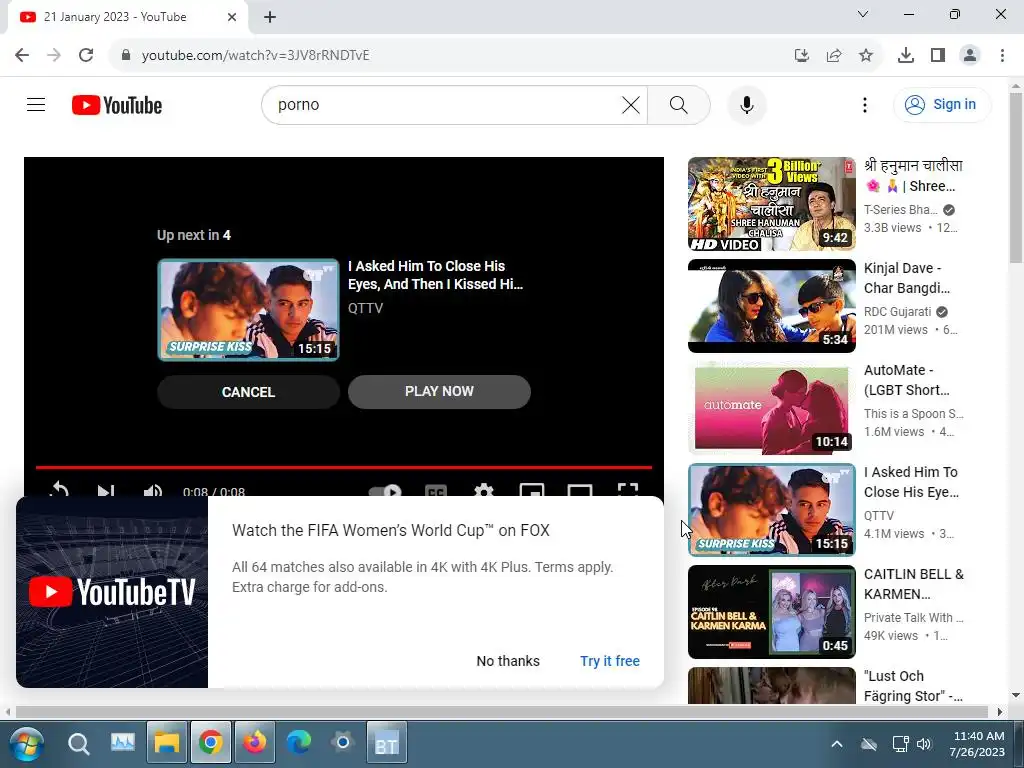
Task: Click the Sign in button
Action: [x=942, y=104]
